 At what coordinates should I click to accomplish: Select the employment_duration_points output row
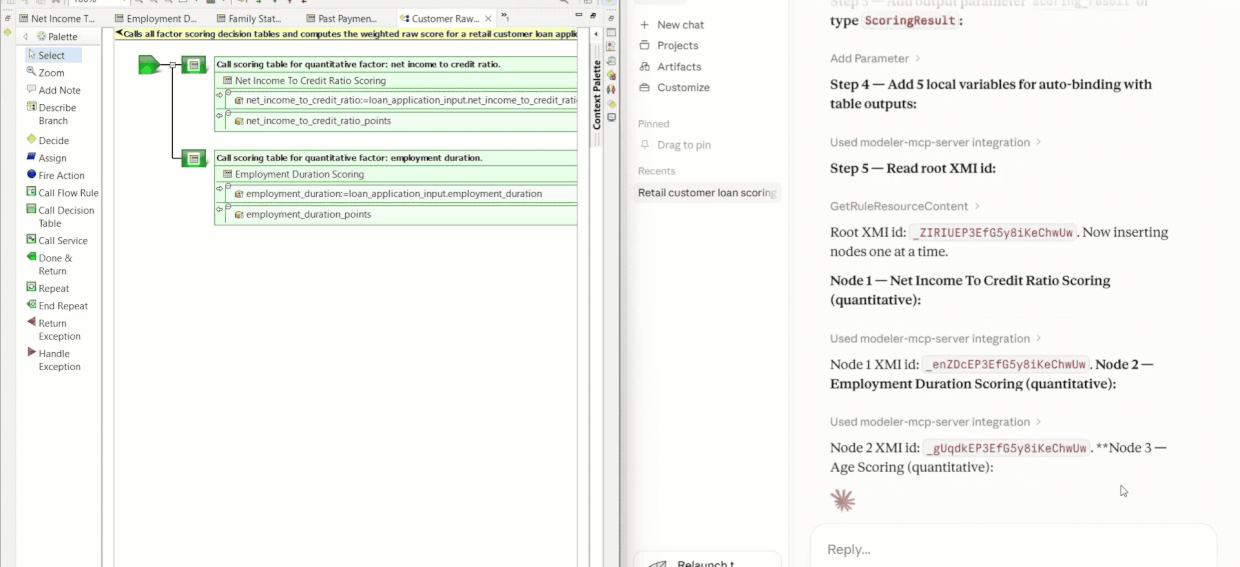pos(396,214)
